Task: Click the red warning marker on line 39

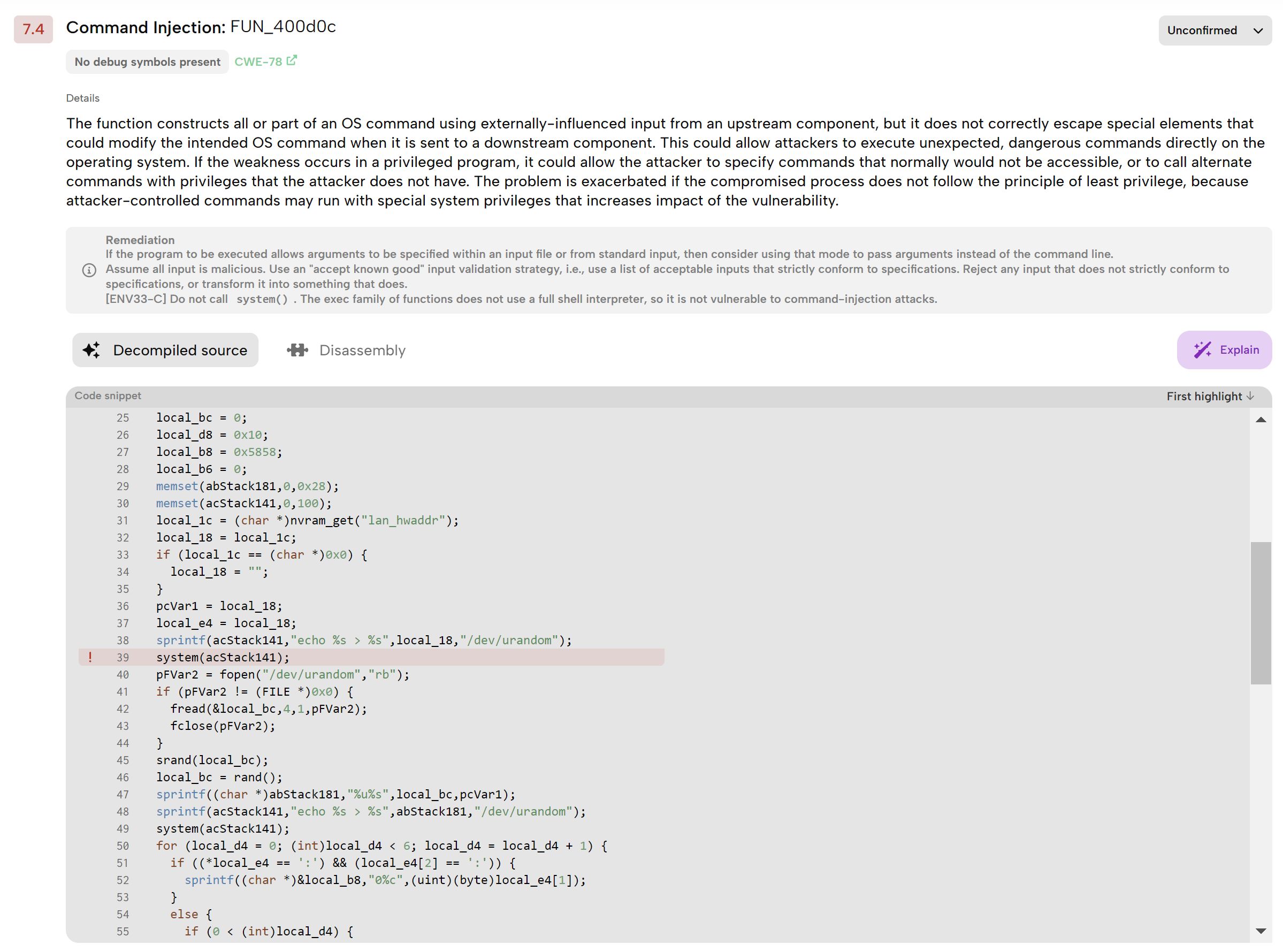Action: pyautogui.click(x=90, y=657)
